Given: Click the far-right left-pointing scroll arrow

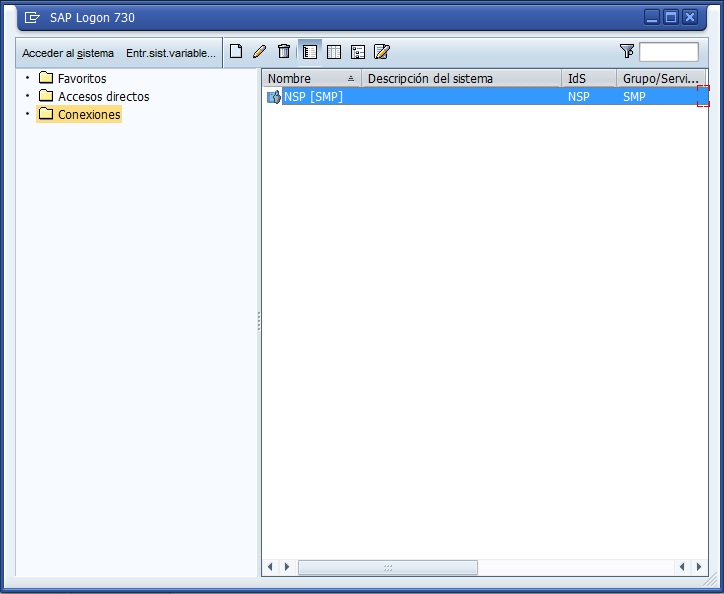Looking at the screenshot, I should tap(682, 567).
